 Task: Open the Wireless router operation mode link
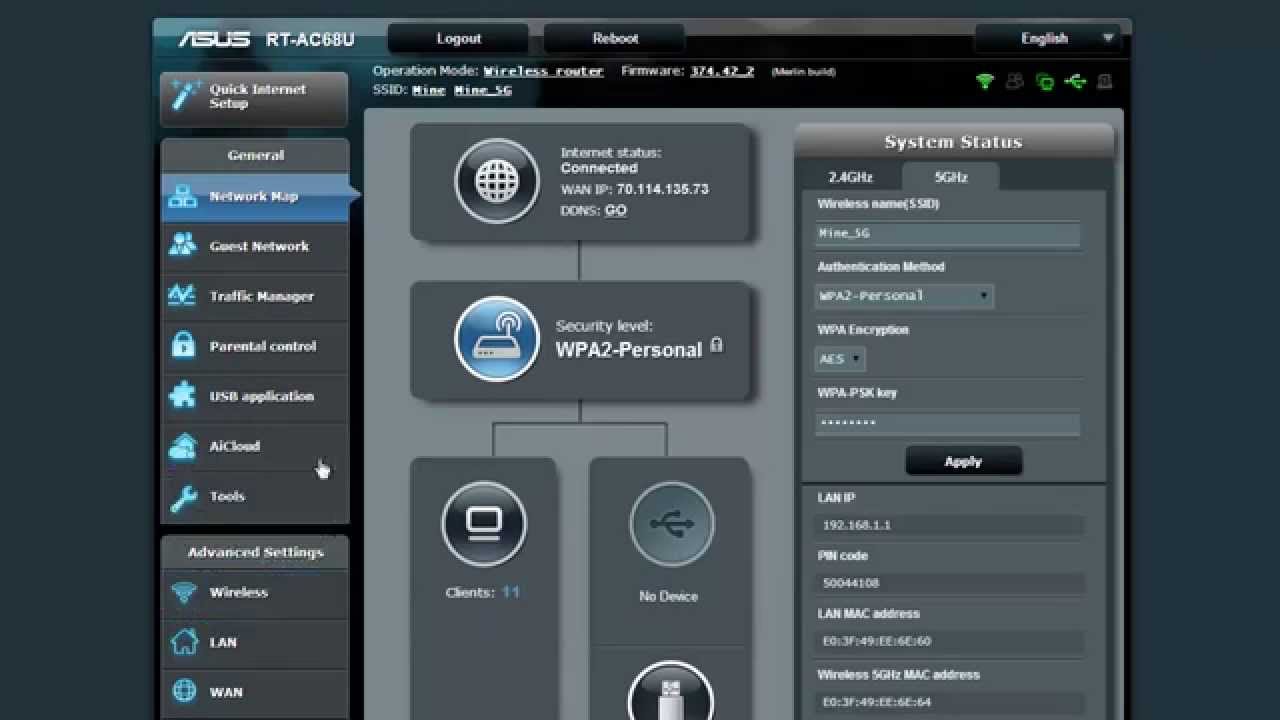[543, 71]
